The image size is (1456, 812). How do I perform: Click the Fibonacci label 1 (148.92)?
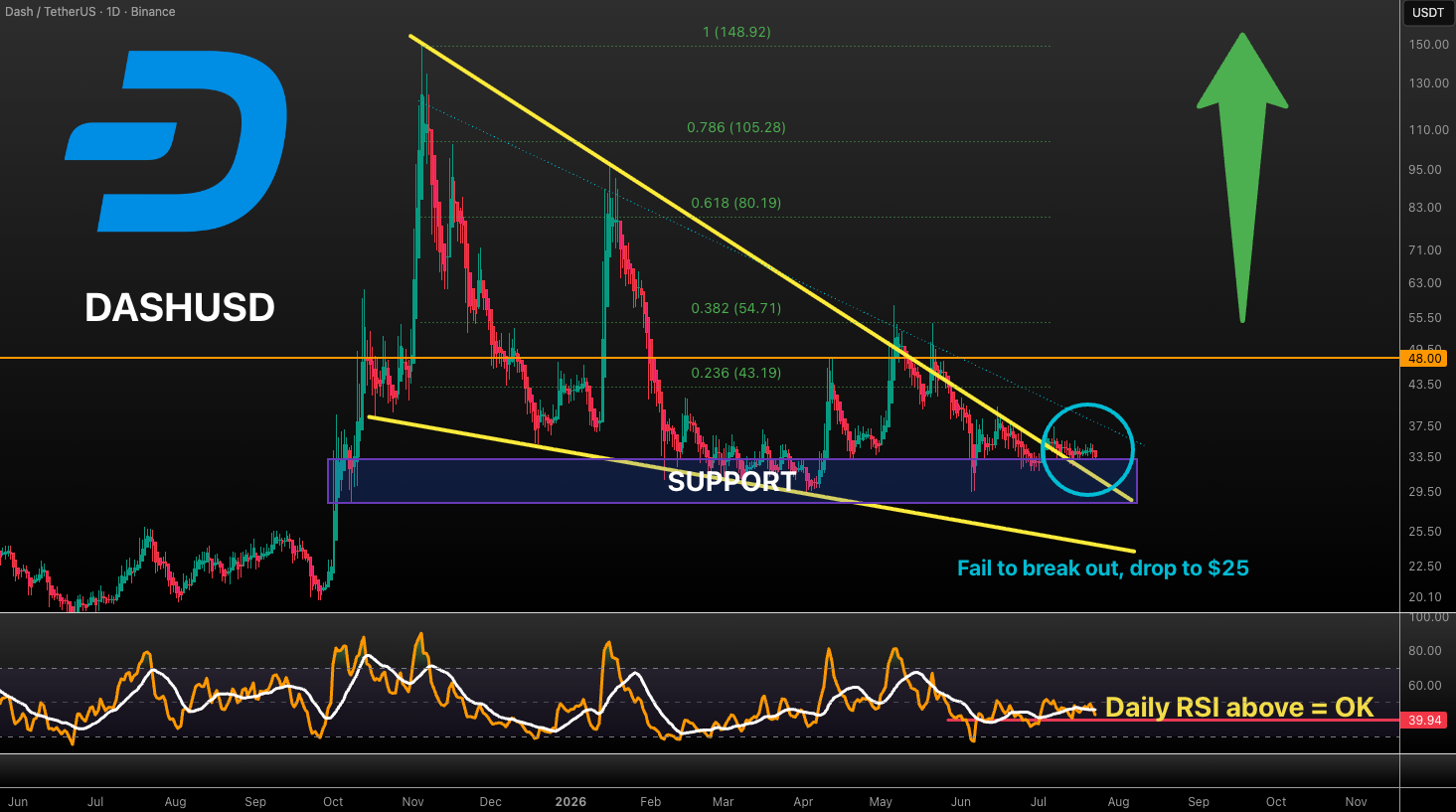736,32
